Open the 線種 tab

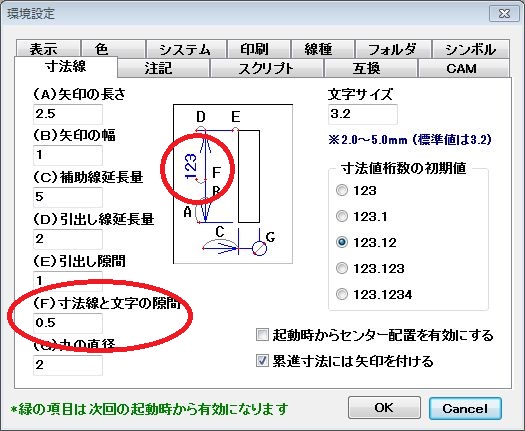323,49
